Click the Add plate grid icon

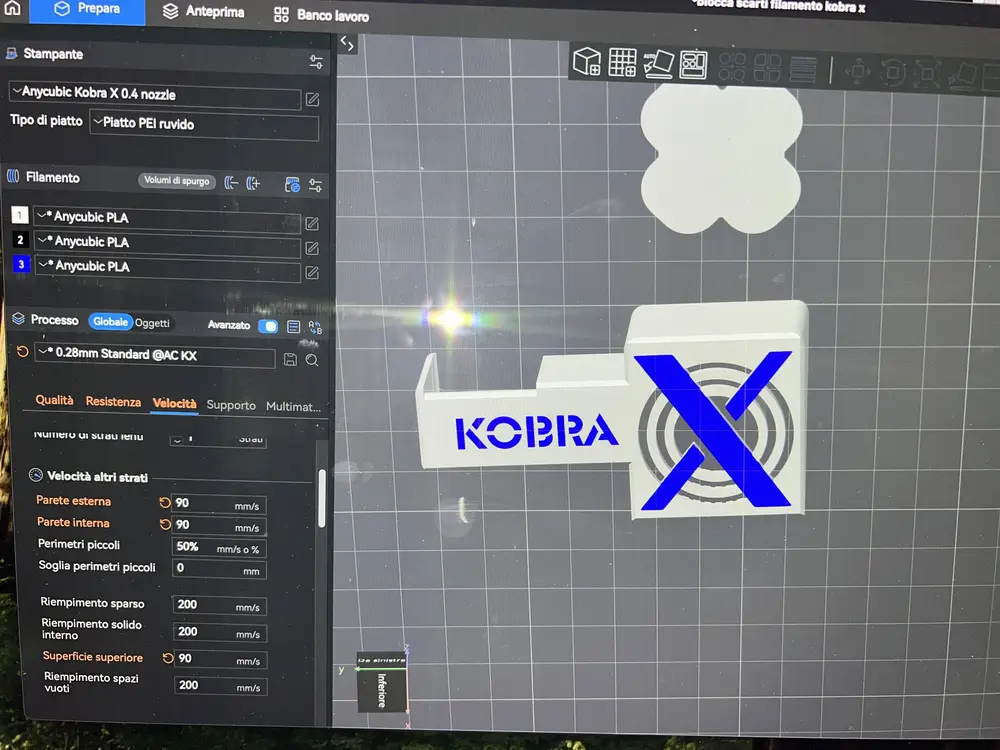622,62
